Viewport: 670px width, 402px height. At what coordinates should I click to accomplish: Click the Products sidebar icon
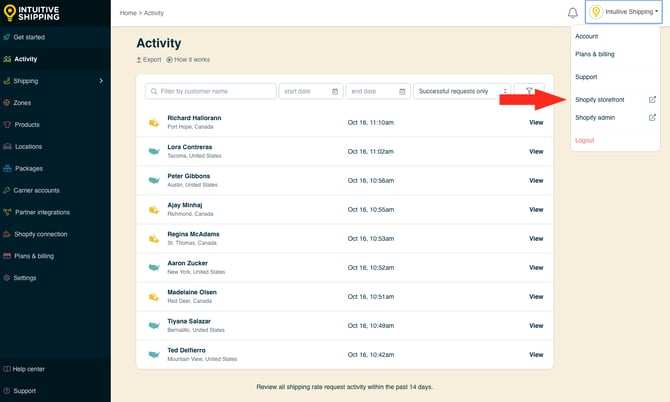[x=7, y=124]
